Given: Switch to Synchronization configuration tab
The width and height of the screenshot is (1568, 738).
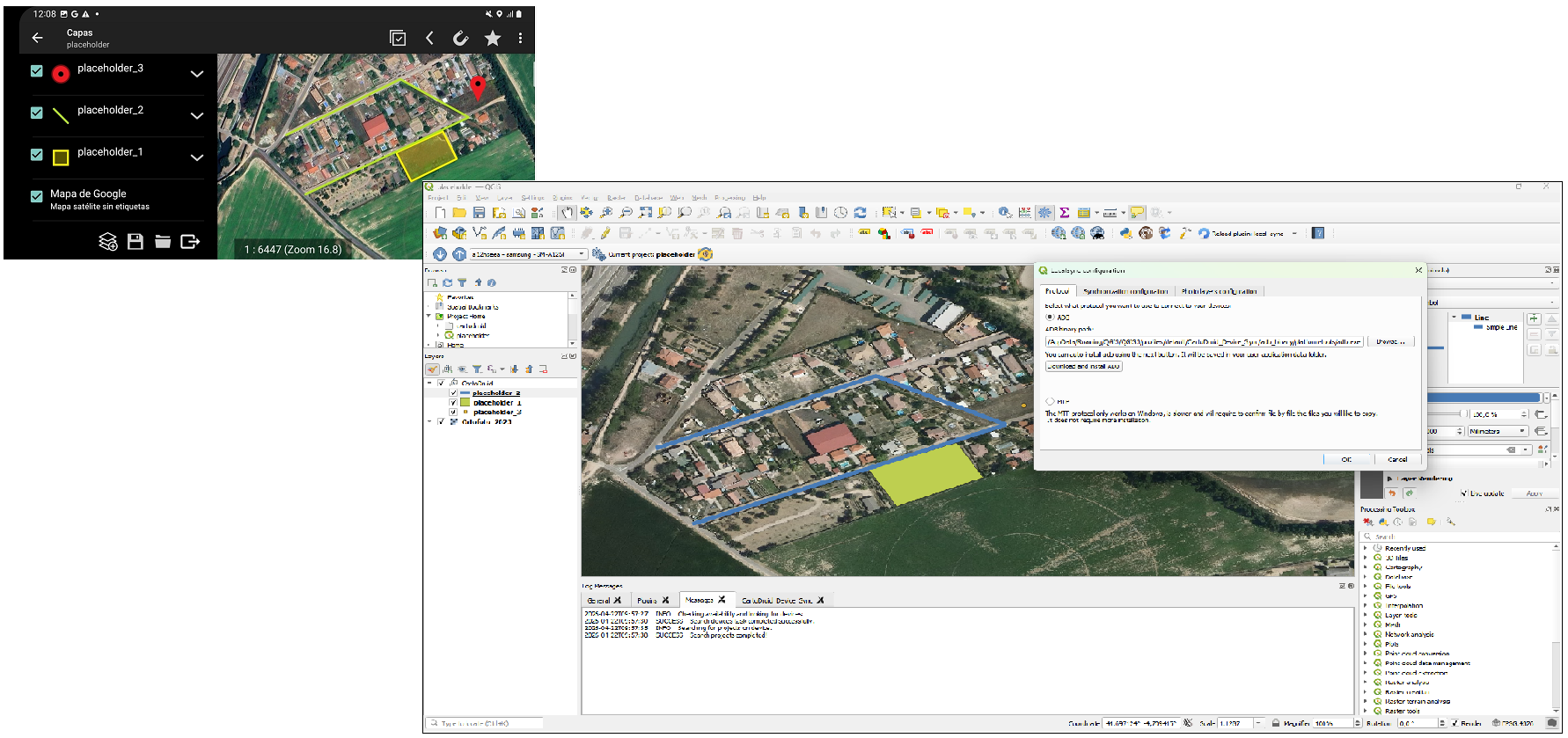Looking at the screenshot, I should pyautogui.click(x=1125, y=291).
